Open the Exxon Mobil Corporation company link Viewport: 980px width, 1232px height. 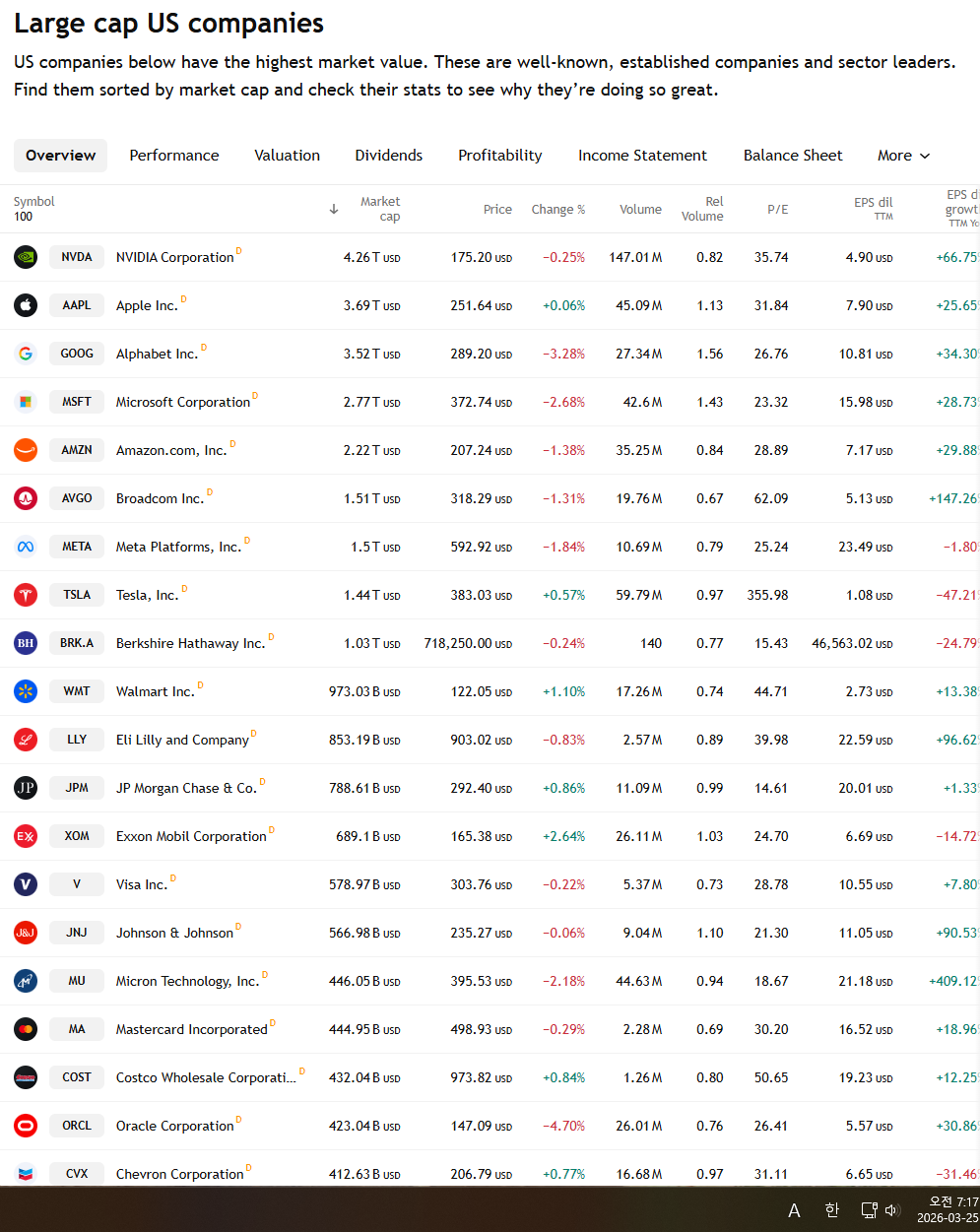191,836
